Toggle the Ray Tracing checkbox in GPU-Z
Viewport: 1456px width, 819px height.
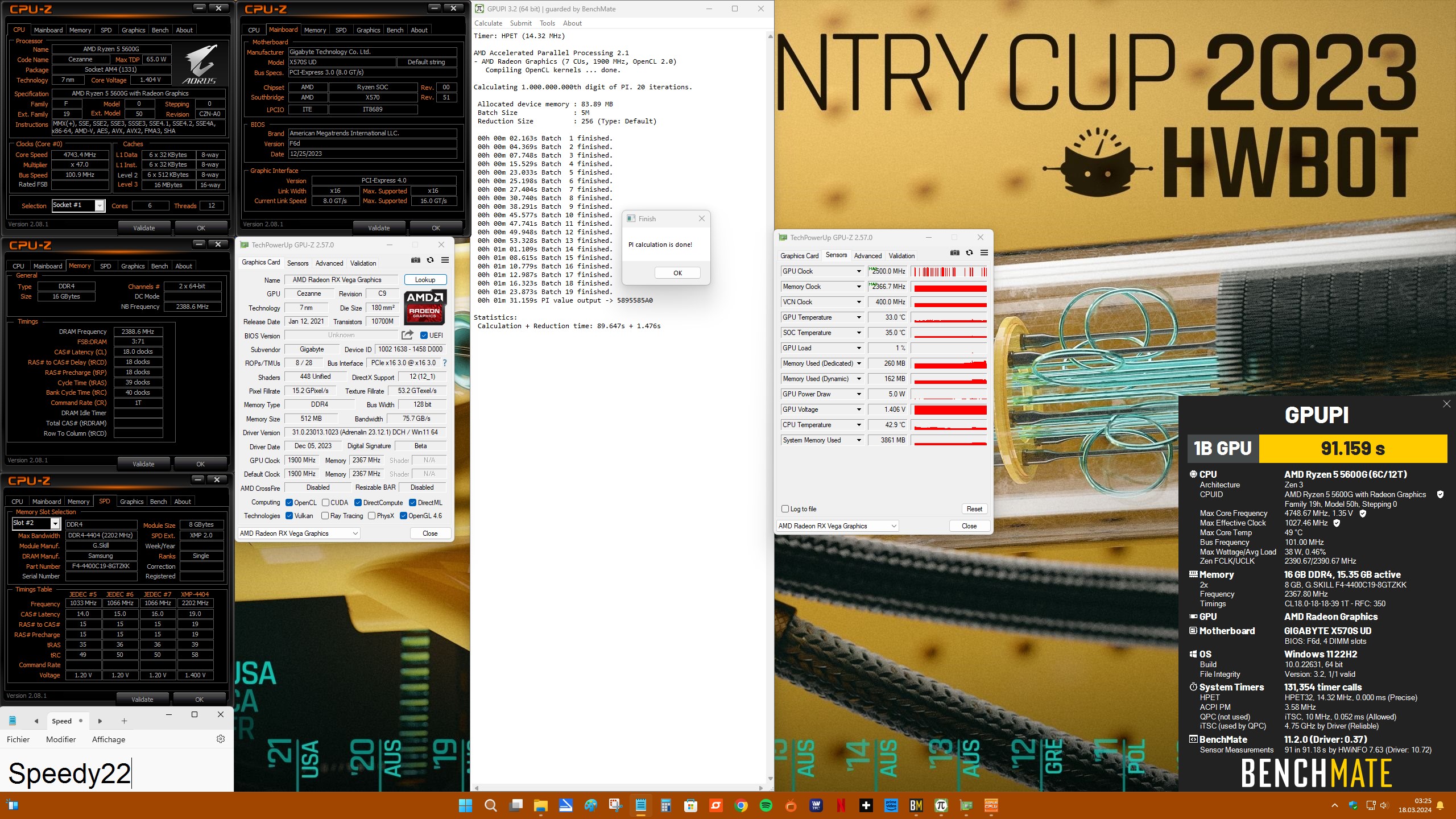(x=325, y=516)
